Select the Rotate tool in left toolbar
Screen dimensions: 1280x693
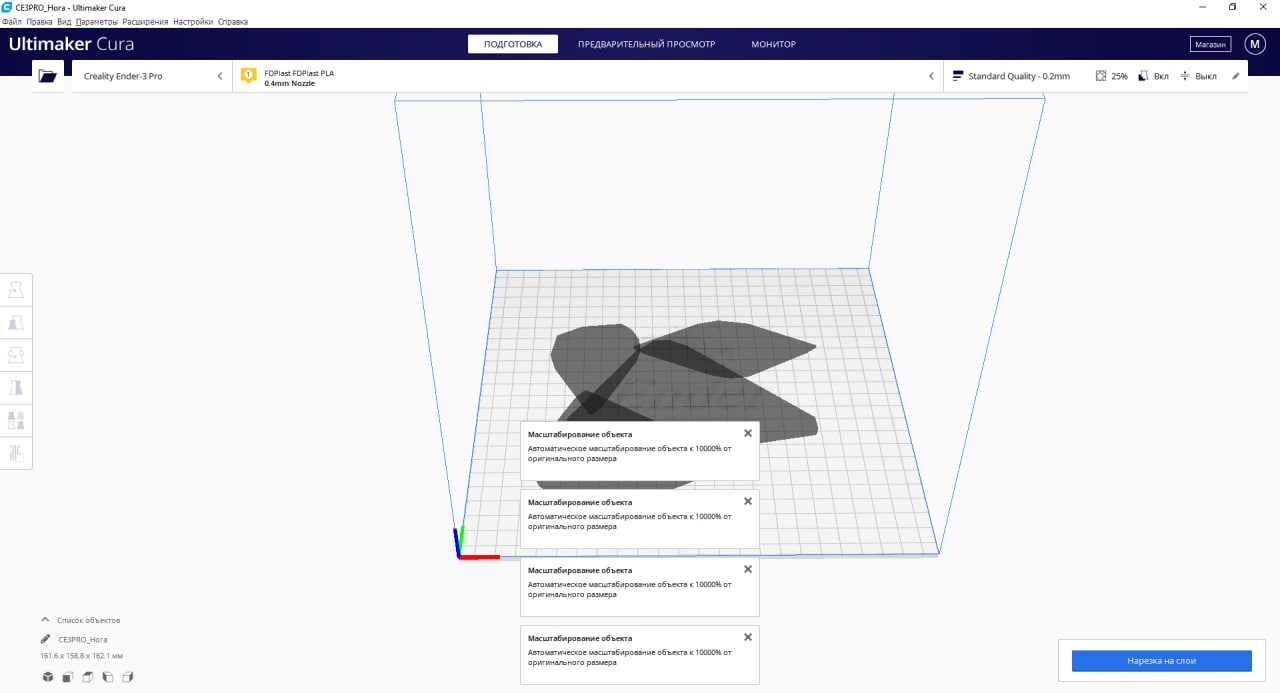16,355
